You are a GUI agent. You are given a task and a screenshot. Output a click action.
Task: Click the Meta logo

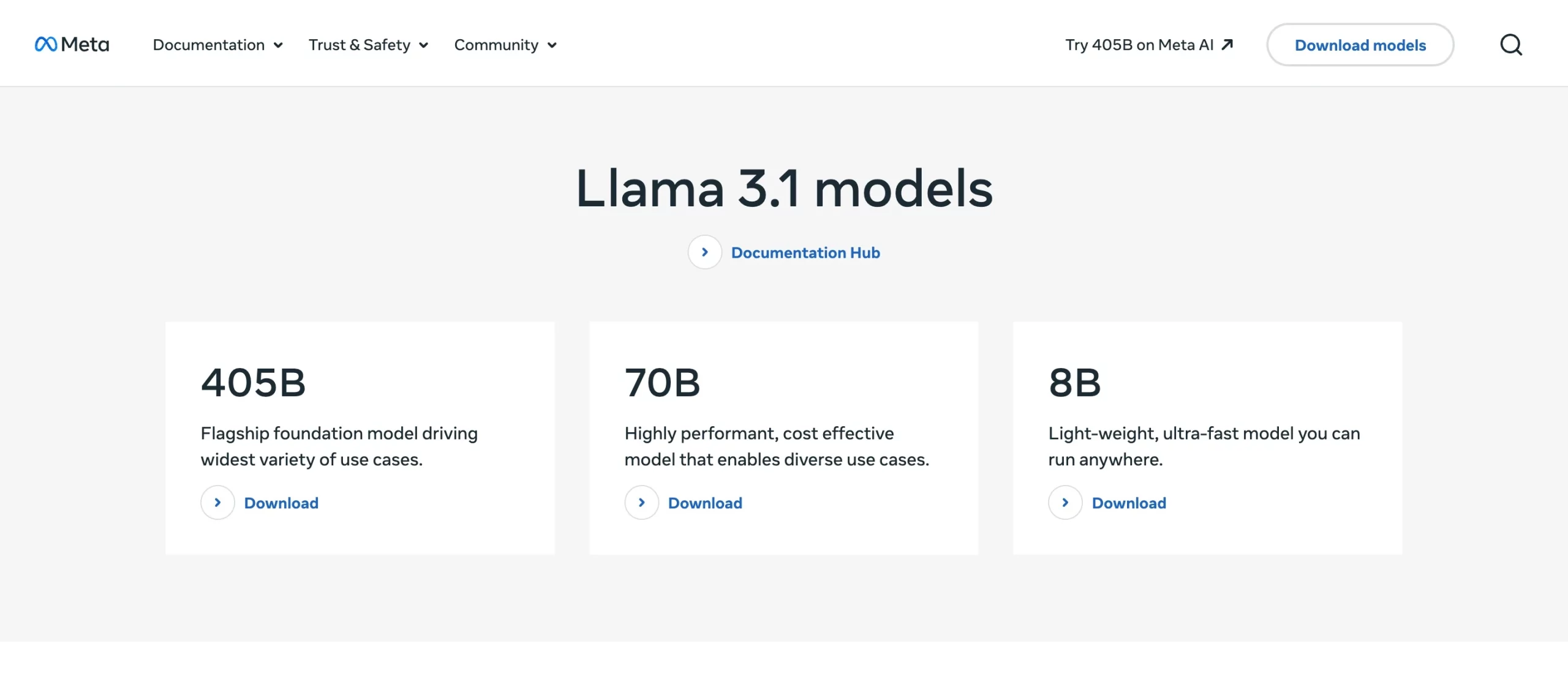click(x=72, y=45)
